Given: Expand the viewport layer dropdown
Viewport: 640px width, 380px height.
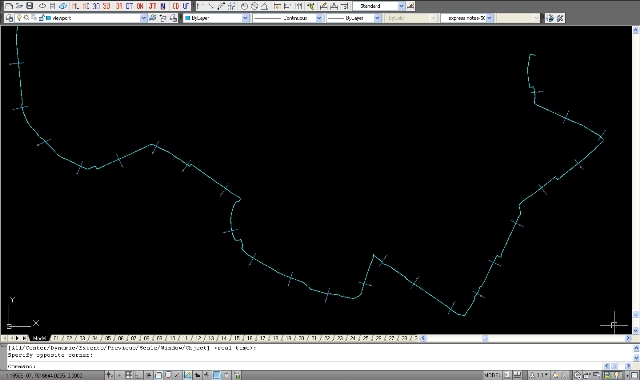Looking at the screenshot, I should 143,18.
